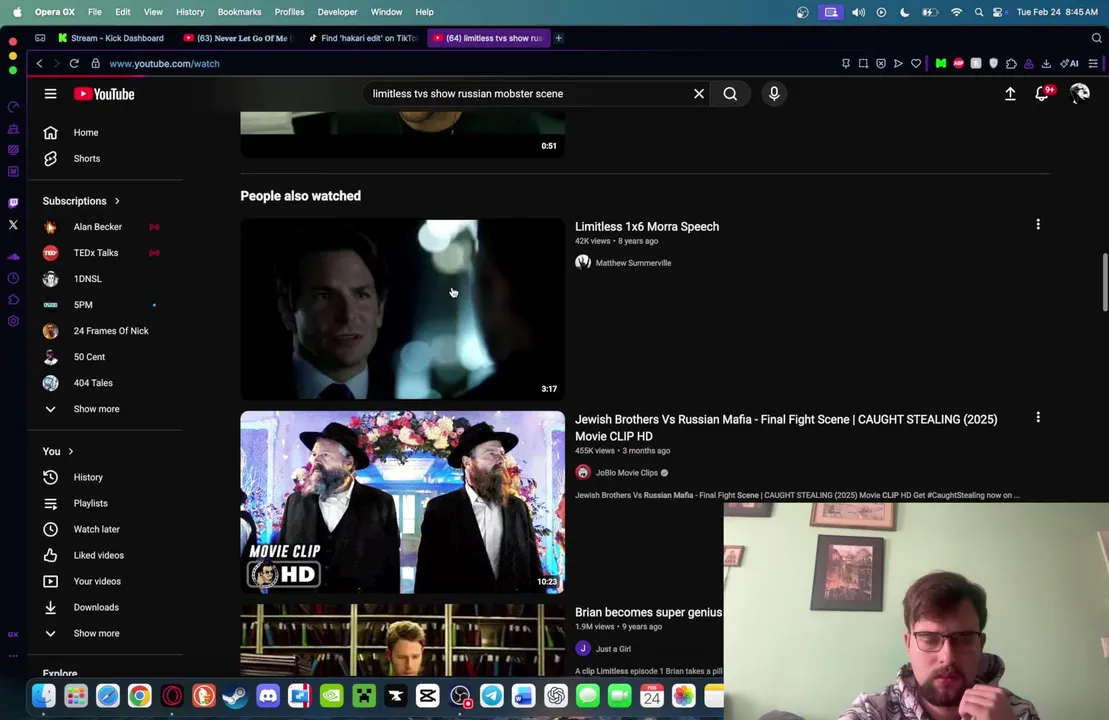Open the Developer menu
1109x720 pixels.
tap(337, 12)
